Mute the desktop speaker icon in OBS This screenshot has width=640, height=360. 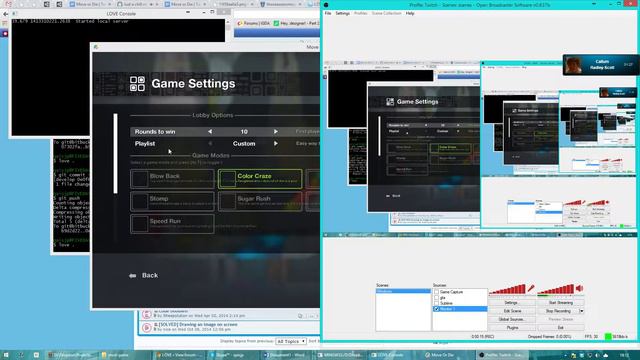pyautogui.click(x=579, y=289)
